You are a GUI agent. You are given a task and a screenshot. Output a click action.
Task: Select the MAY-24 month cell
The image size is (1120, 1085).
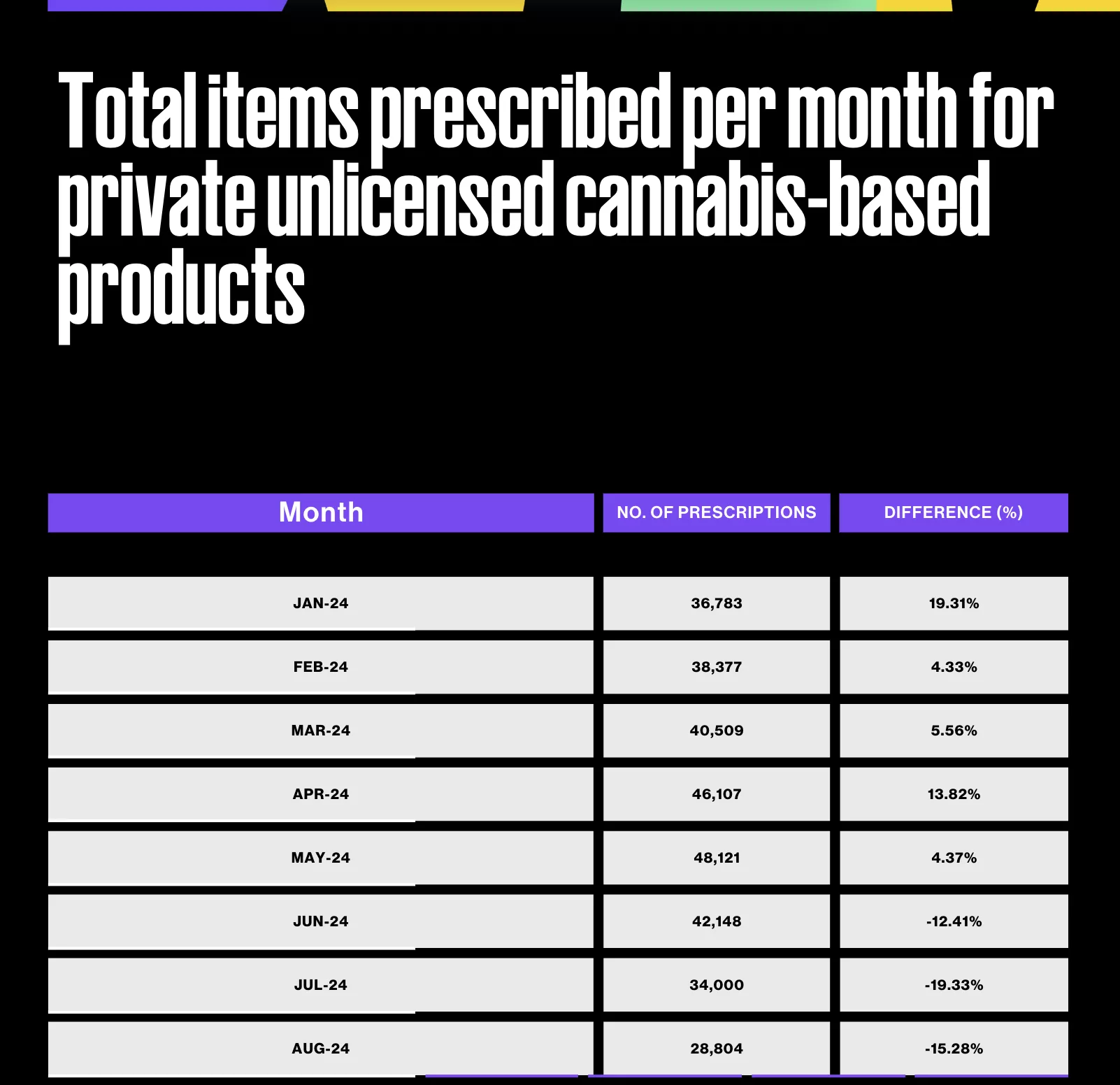tap(321, 858)
